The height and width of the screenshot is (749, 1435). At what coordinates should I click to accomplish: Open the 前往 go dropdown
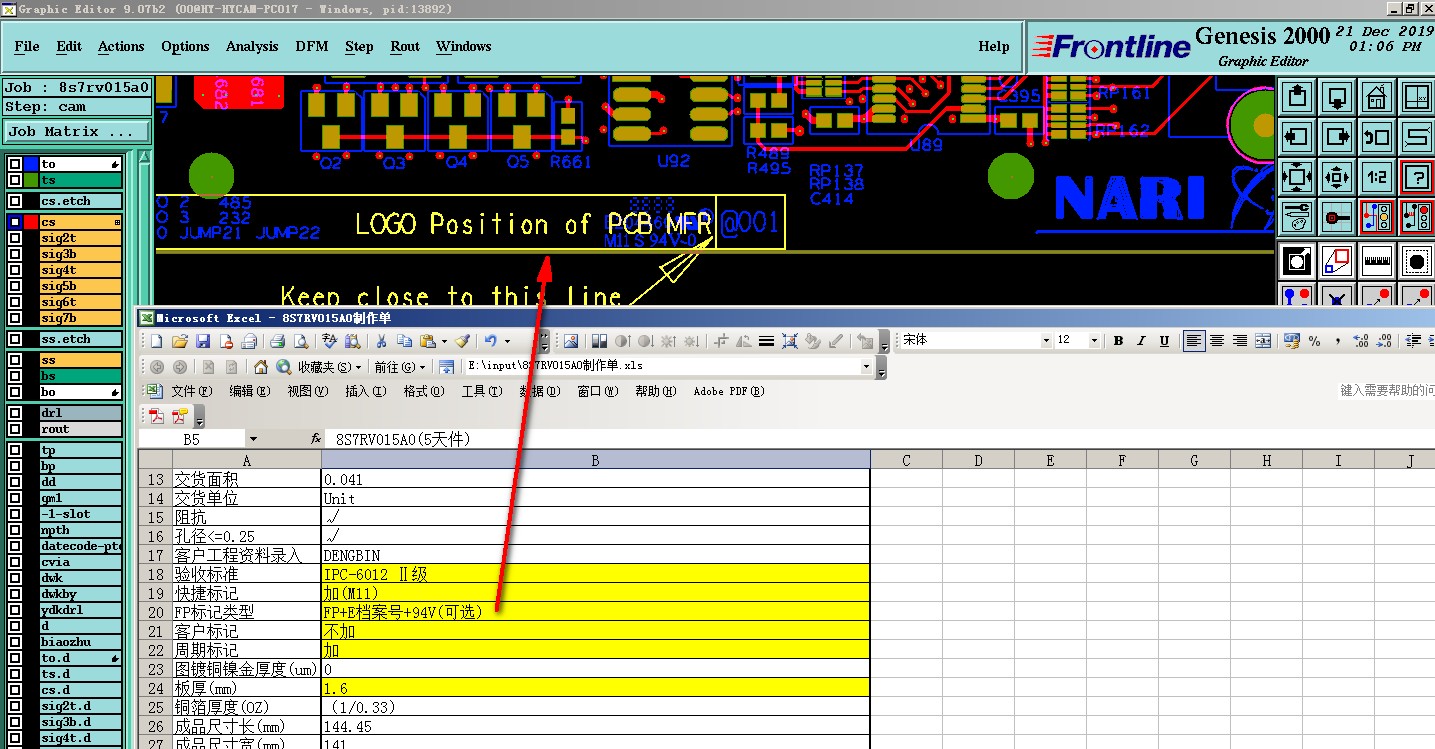(399, 367)
